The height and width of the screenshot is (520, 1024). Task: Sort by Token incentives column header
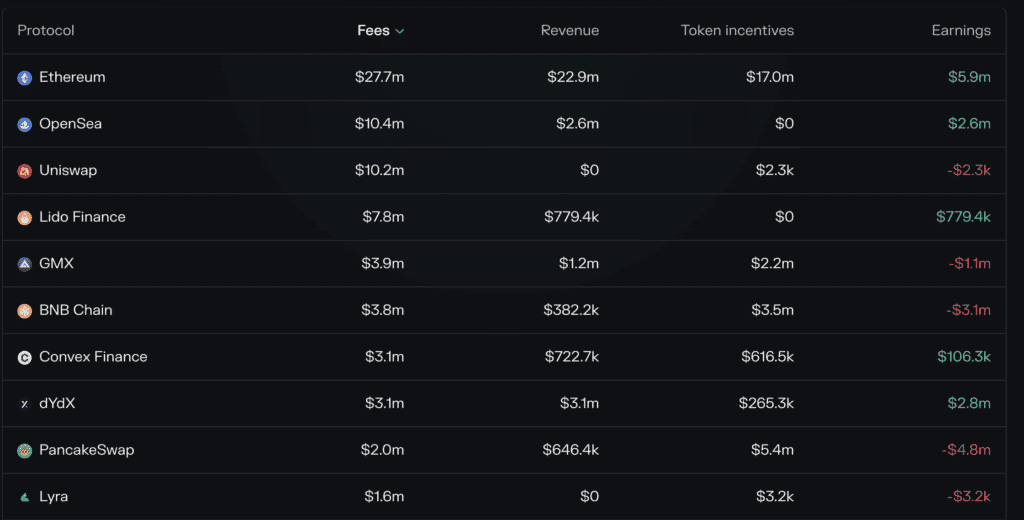[x=737, y=30]
